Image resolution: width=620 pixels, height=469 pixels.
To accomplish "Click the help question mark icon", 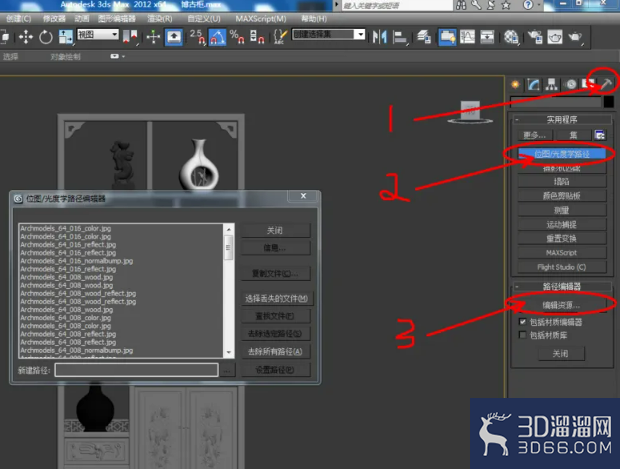I will point(528,5).
